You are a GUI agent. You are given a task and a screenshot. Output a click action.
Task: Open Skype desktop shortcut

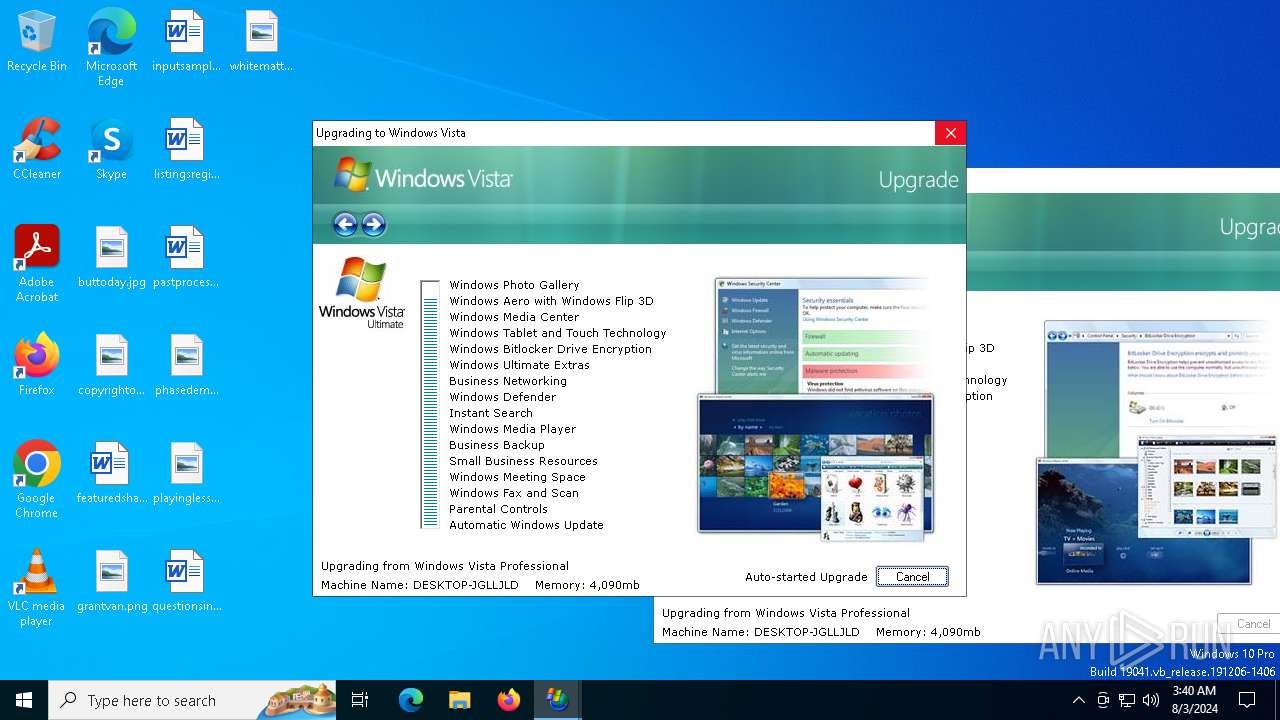(111, 150)
